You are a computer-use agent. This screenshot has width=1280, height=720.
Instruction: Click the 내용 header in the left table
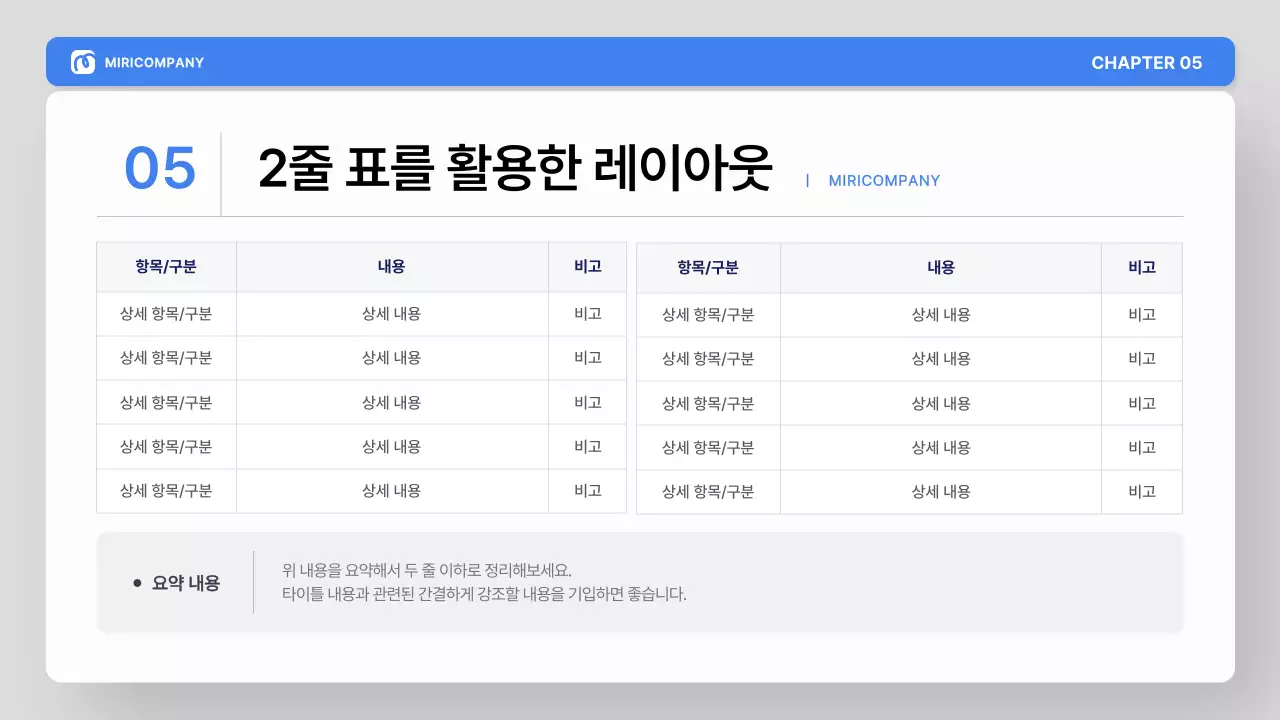tap(391, 266)
